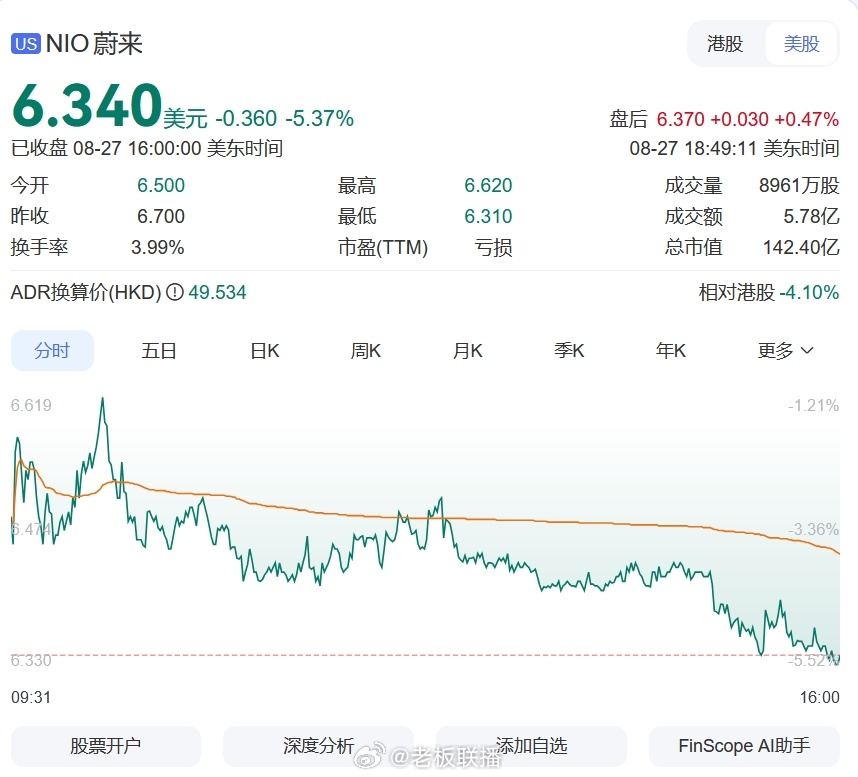Image resolution: width=858 pixels, height=777 pixels.
Task: Click the chart's -1.21% axis label
Action: (813, 405)
